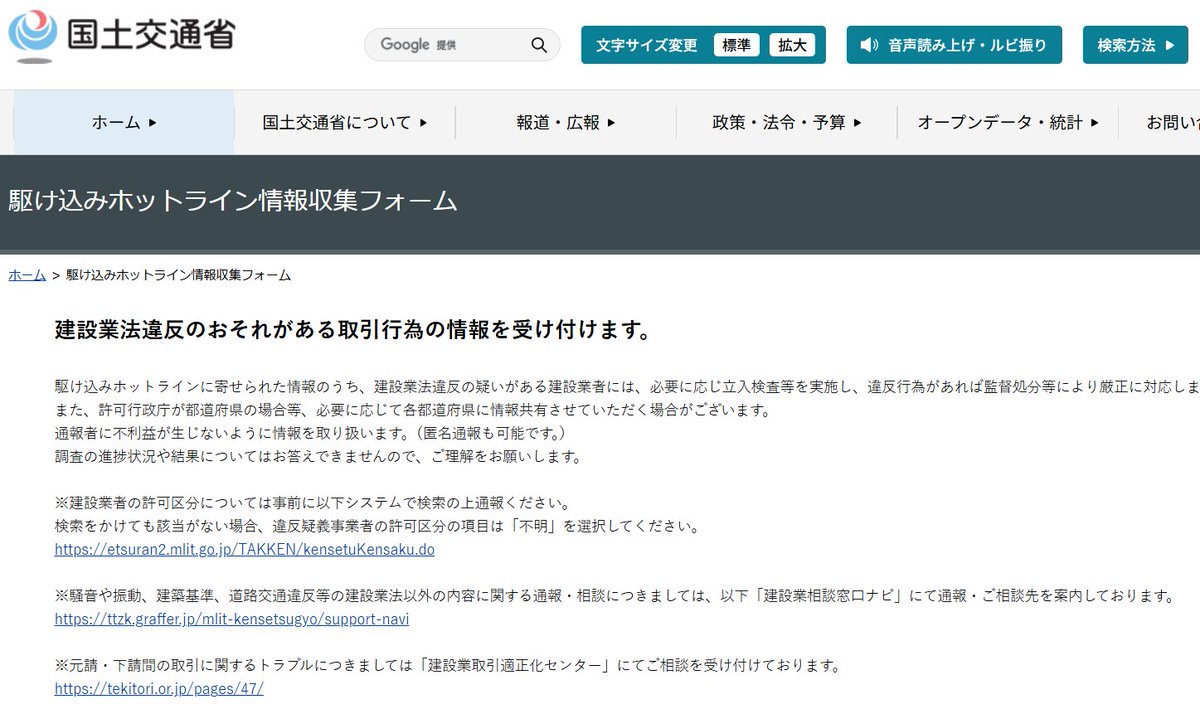
Task: Open オープンデータ・統計 menu
Action: coord(1008,122)
